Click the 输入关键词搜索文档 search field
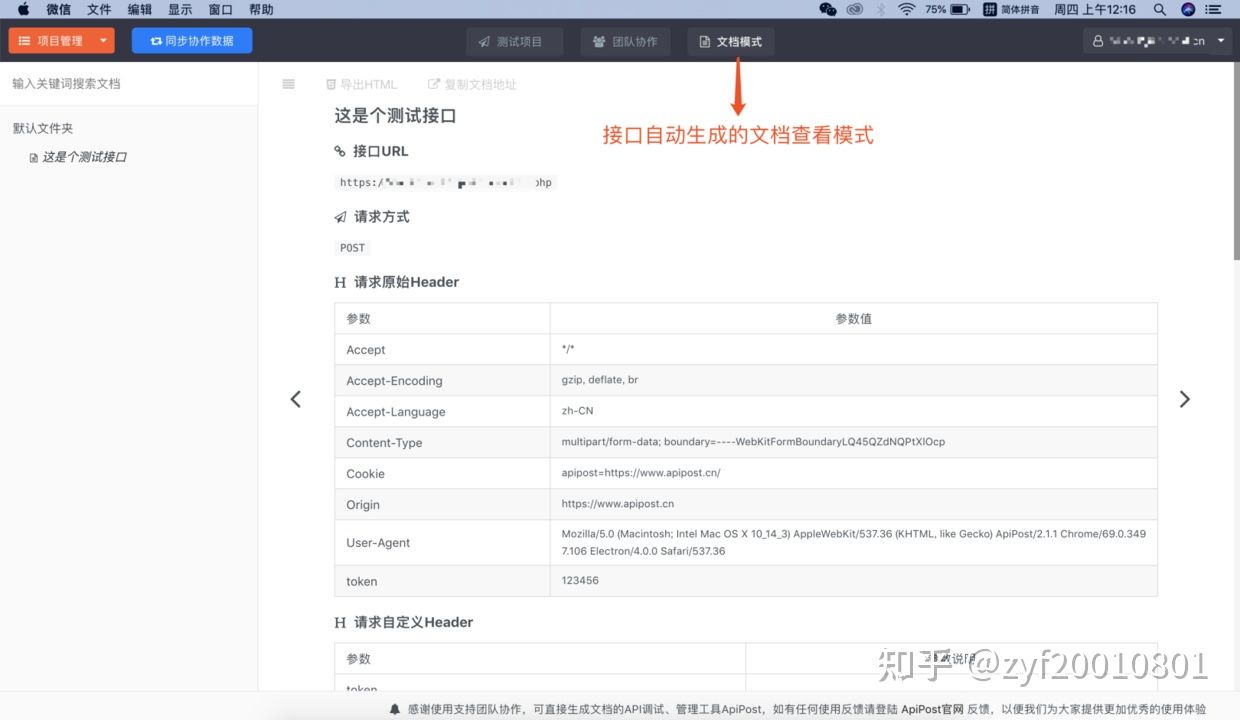 click(129, 84)
